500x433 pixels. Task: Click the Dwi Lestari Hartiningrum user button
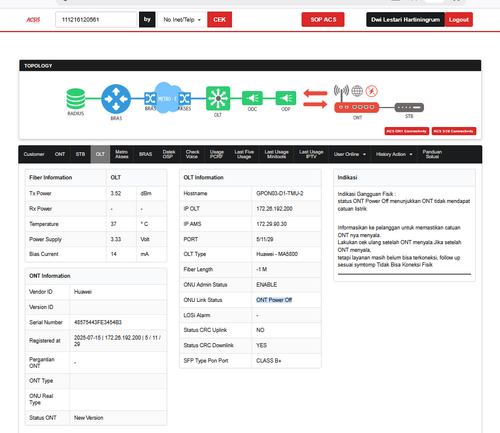tap(405, 20)
